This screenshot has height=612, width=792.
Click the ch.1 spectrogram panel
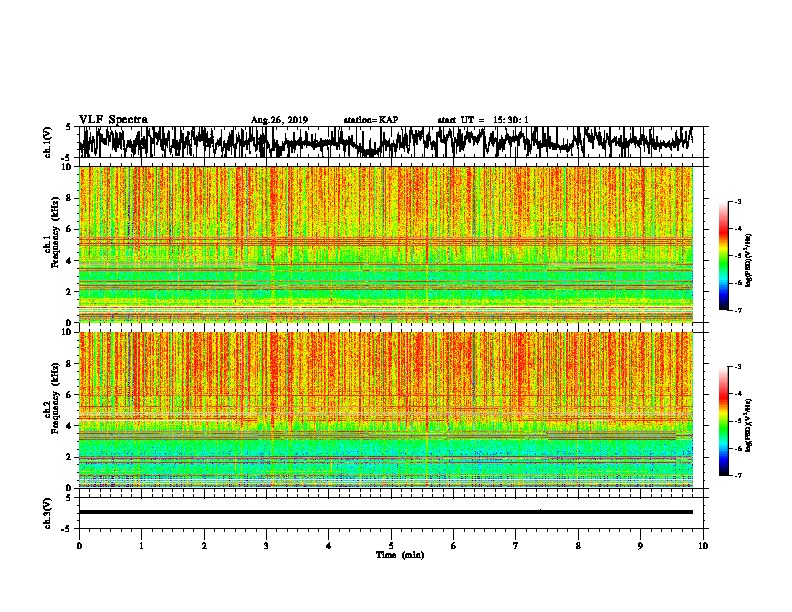click(385, 244)
